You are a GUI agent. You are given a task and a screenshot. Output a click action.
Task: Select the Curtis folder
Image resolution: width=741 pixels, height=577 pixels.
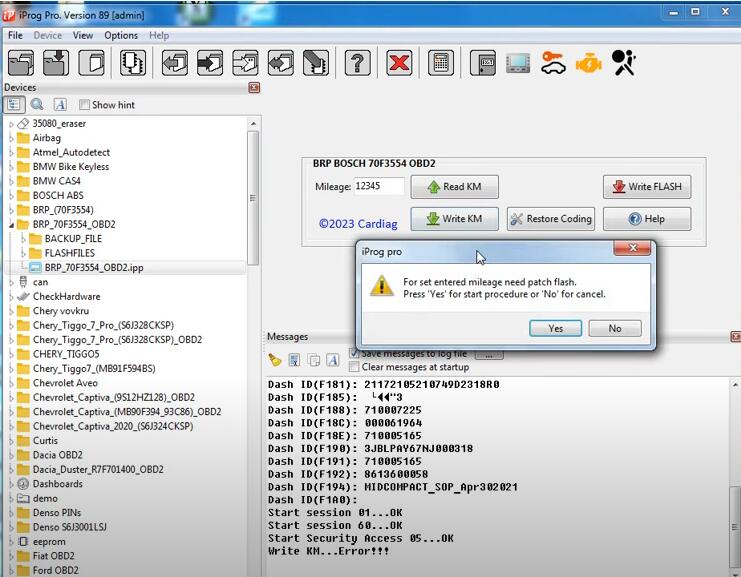pyautogui.click(x=45, y=441)
